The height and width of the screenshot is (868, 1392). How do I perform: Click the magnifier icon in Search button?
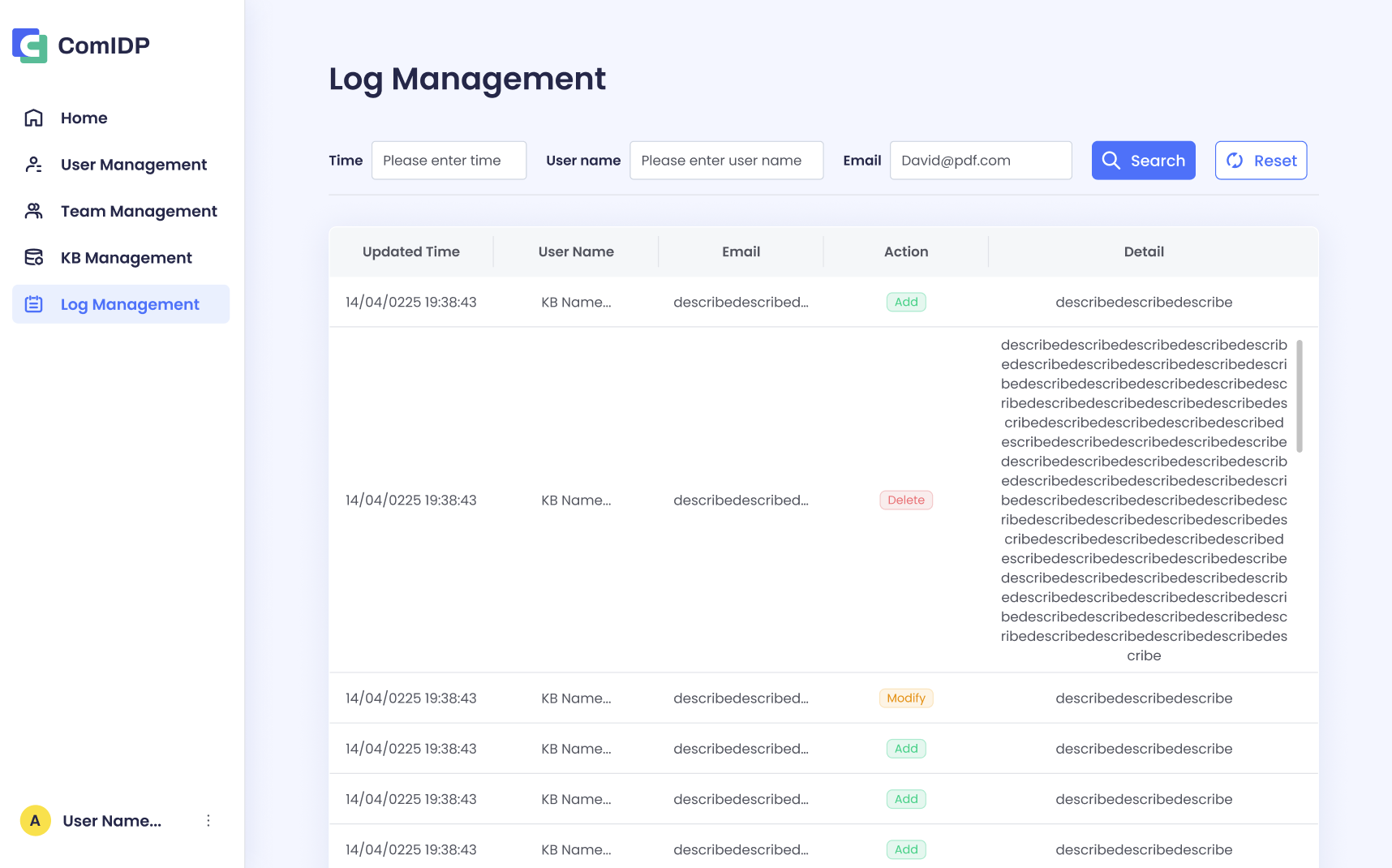click(1111, 161)
